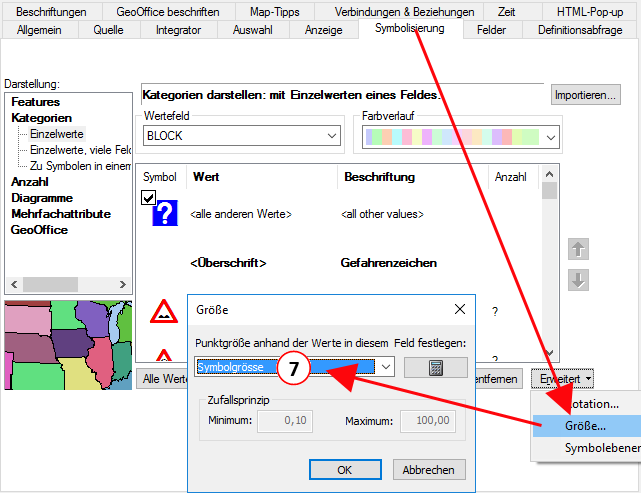Screen dimensions: 641x493
Task: Close the Größe dialog
Action: 460,309
